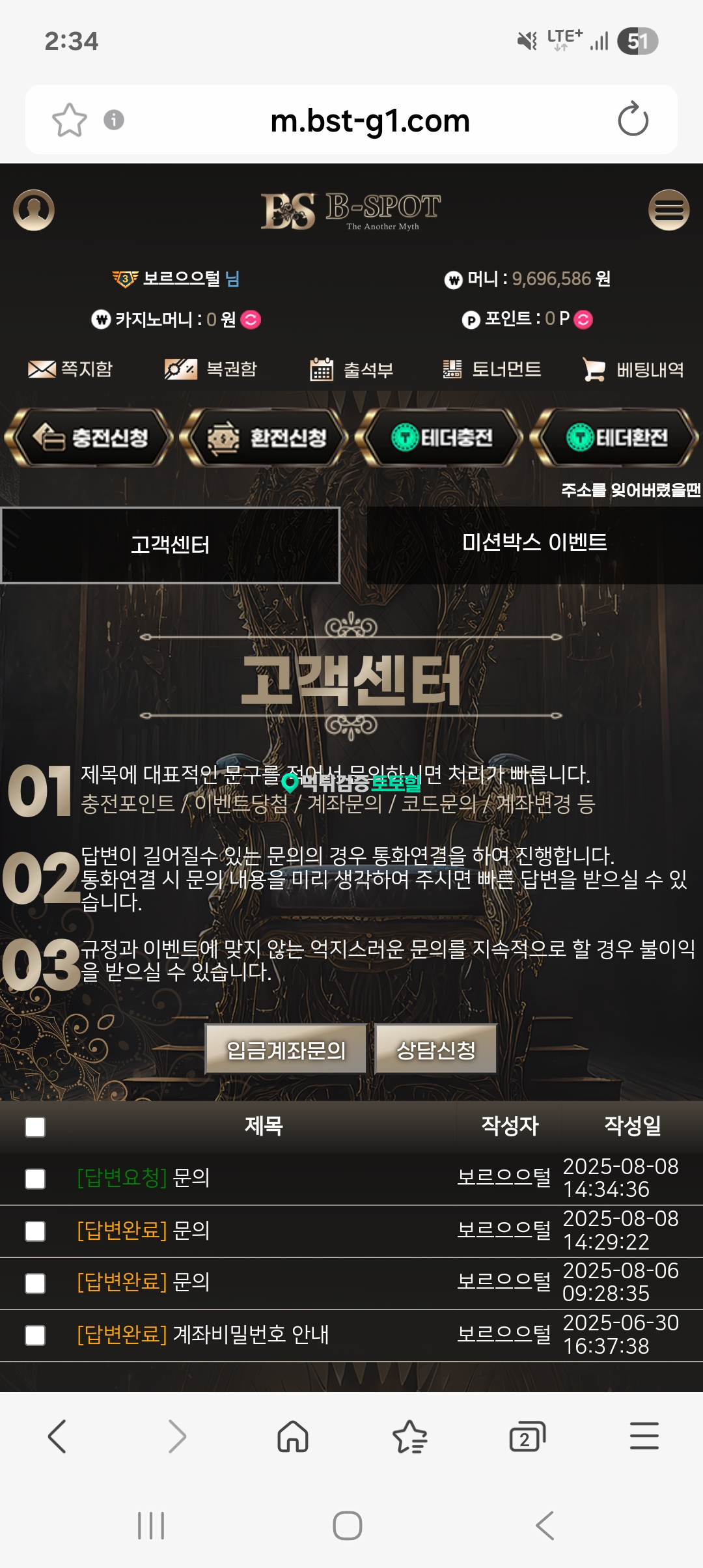Screen dimensions: 703x1568
Task: Open the browser tabs switcher
Action: click(527, 1436)
